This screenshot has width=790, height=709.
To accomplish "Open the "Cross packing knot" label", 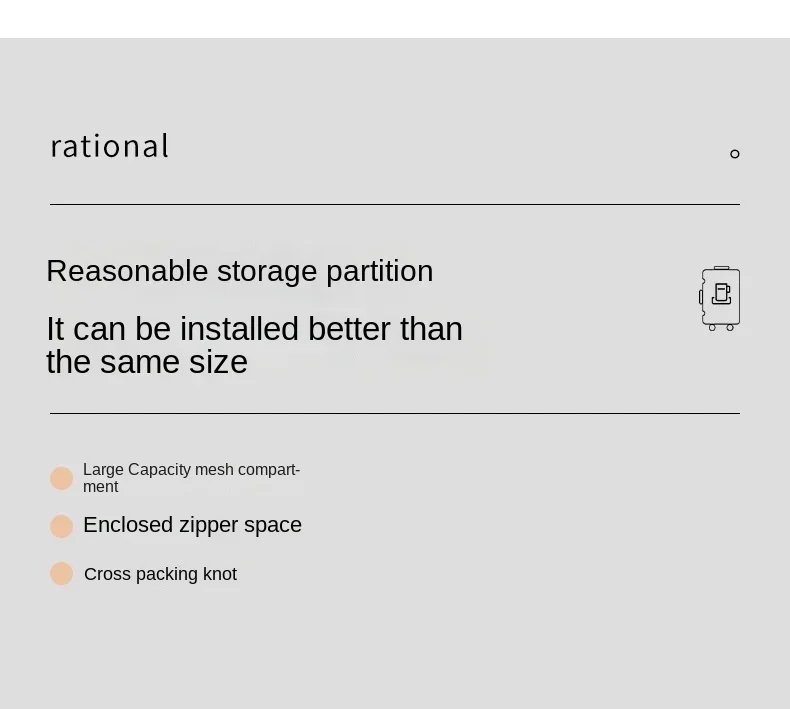I will click(x=160, y=574).
